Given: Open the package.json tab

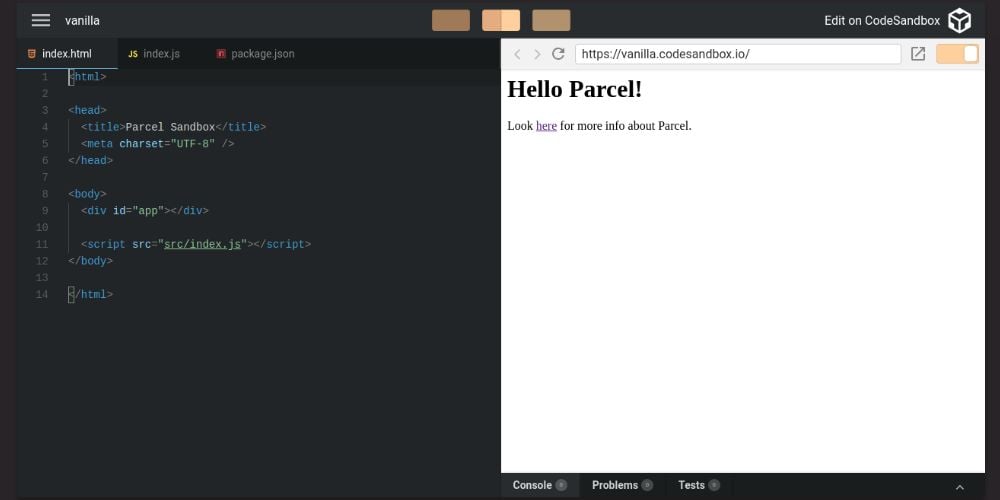Looking at the screenshot, I should click(255, 54).
